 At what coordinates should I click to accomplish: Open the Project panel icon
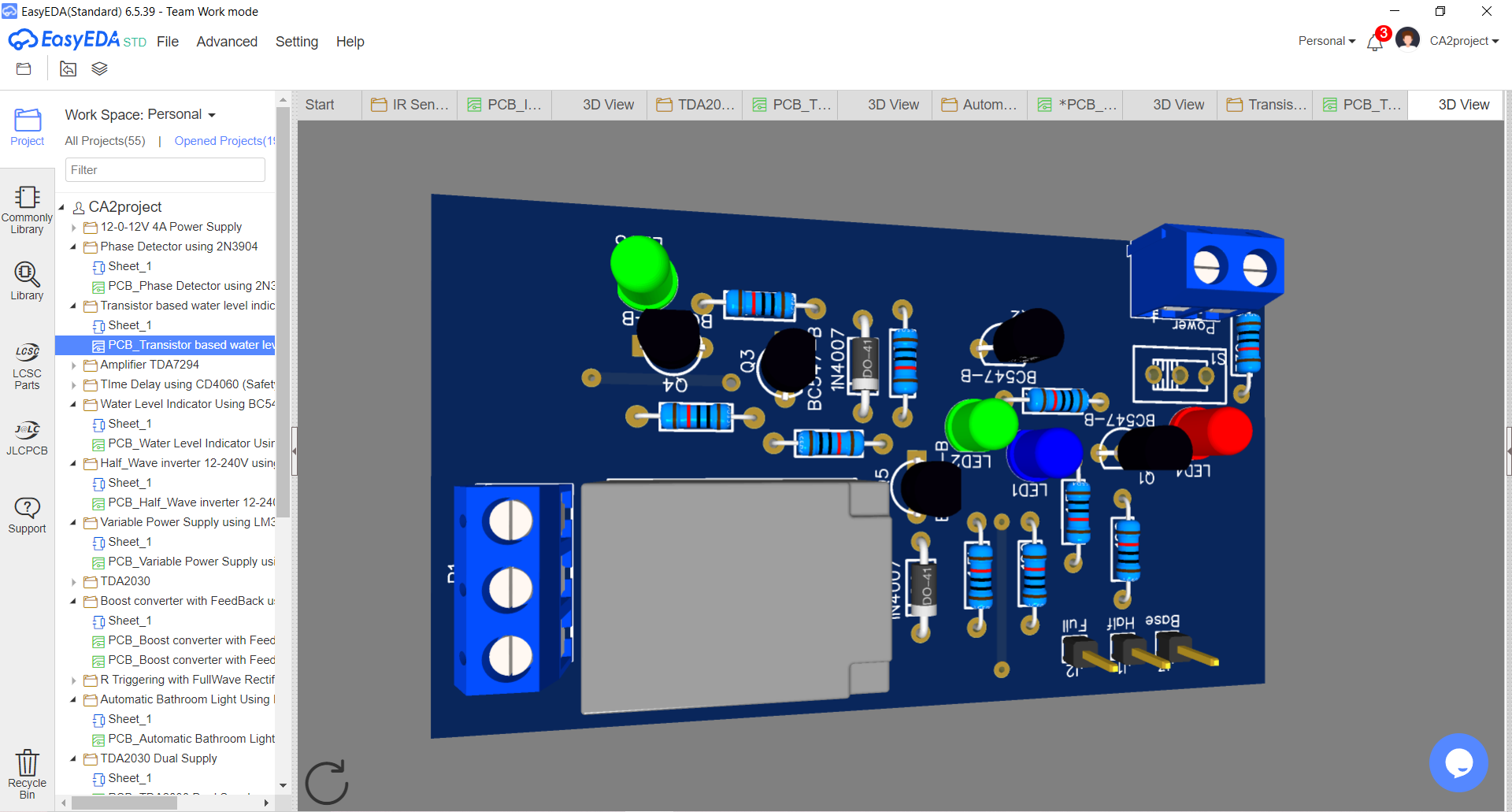(27, 127)
